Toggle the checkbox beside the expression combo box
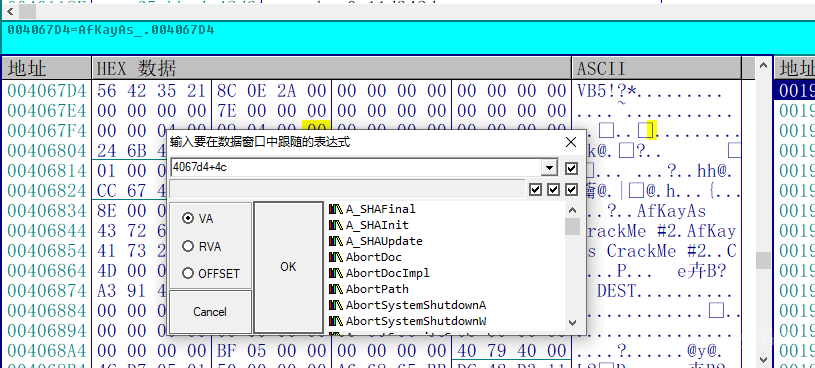 (x=571, y=168)
